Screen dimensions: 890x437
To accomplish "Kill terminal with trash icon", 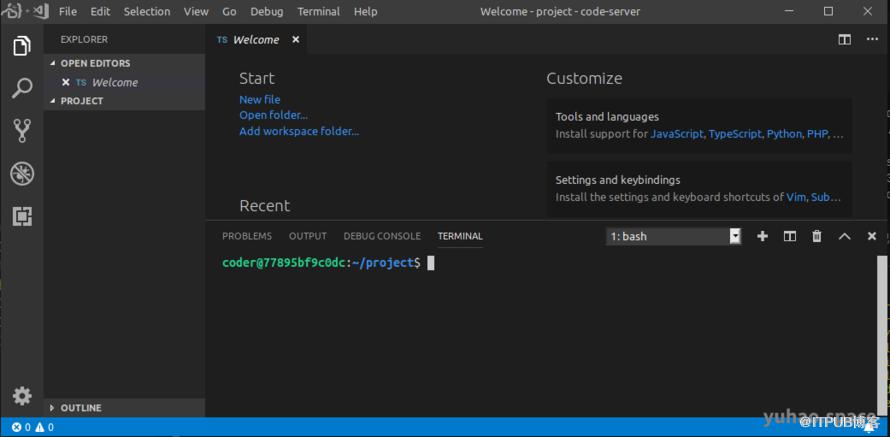I will [817, 236].
